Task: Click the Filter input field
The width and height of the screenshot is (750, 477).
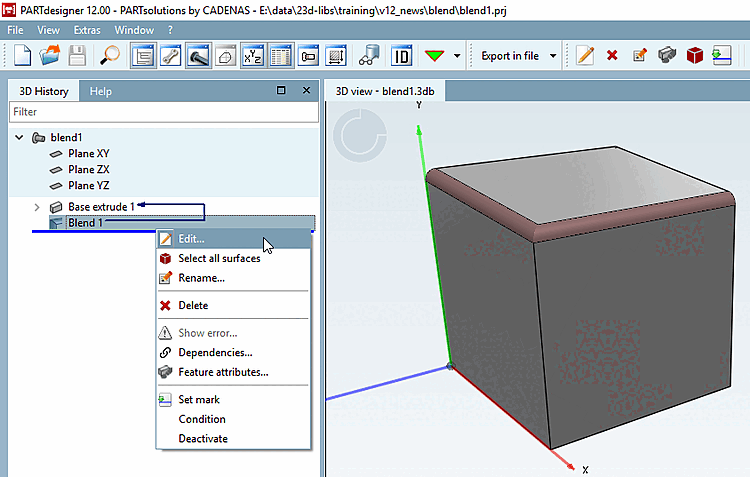Action: coord(161,112)
